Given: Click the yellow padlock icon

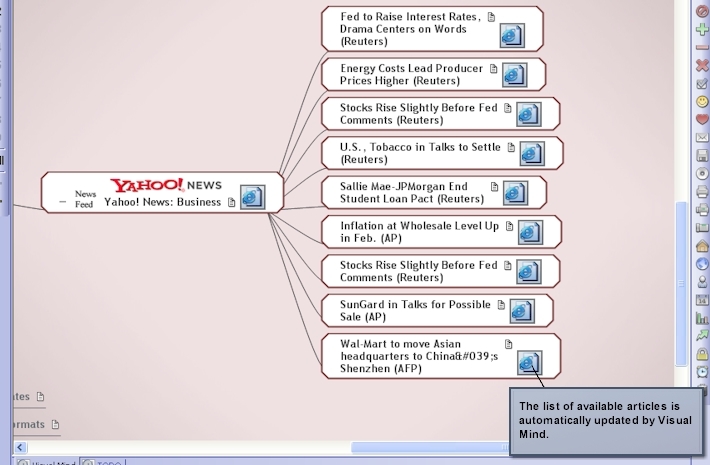Looking at the screenshot, I should [x=702, y=354].
